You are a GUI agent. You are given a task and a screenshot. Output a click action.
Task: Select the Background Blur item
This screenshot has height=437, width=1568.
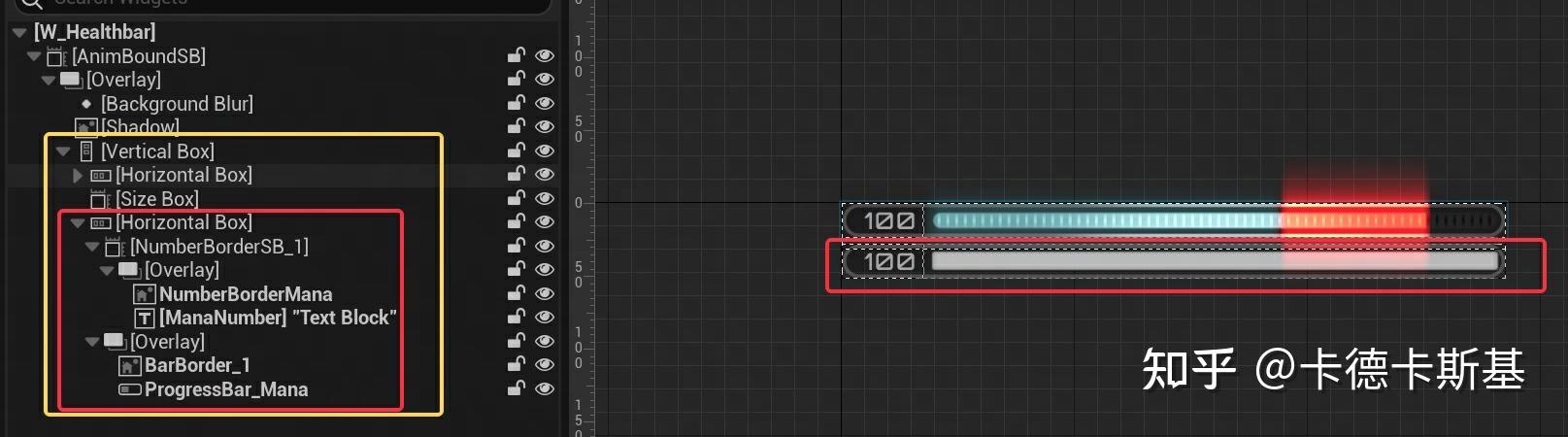coord(177,104)
